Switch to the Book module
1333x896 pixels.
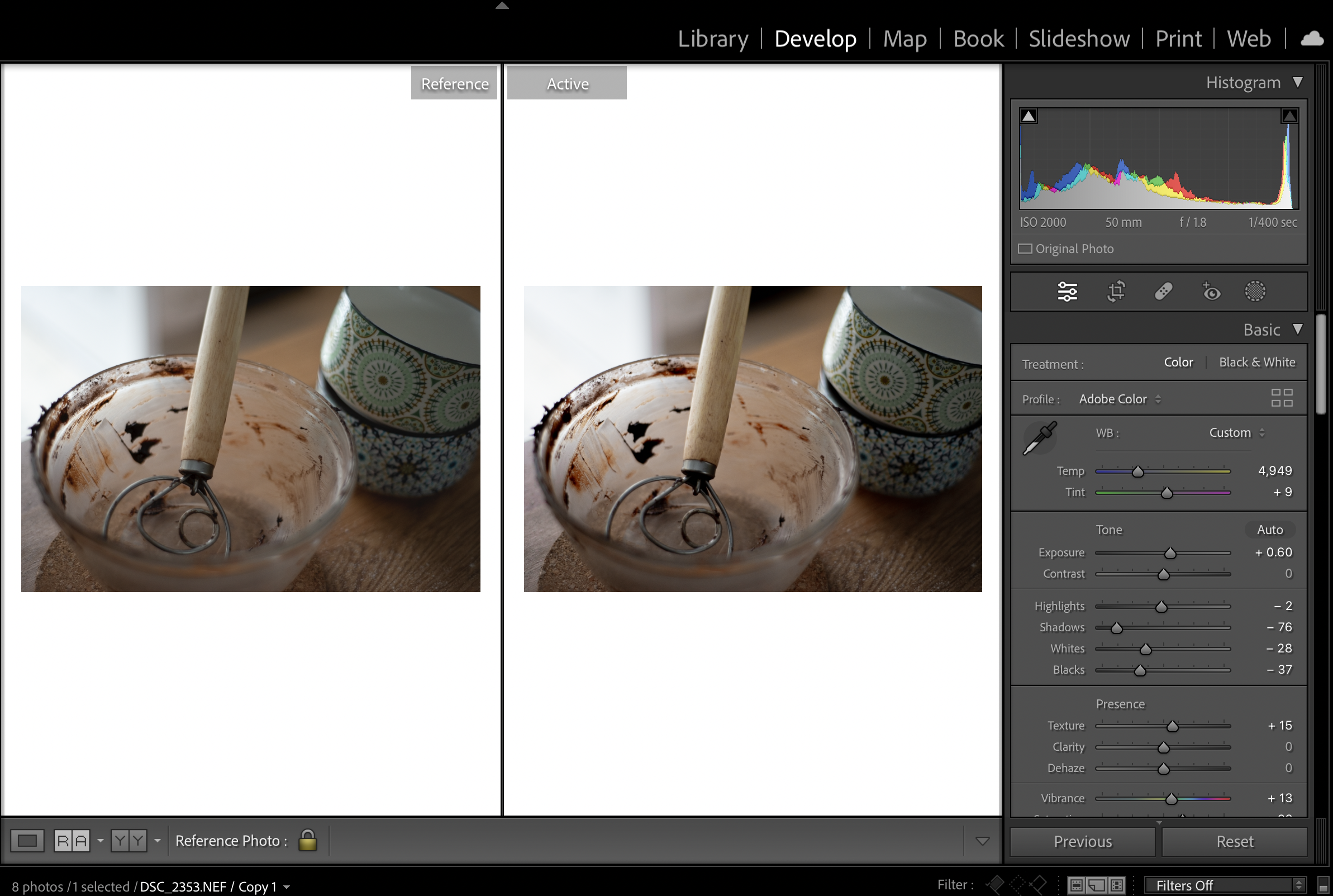[x=978, y=39]
